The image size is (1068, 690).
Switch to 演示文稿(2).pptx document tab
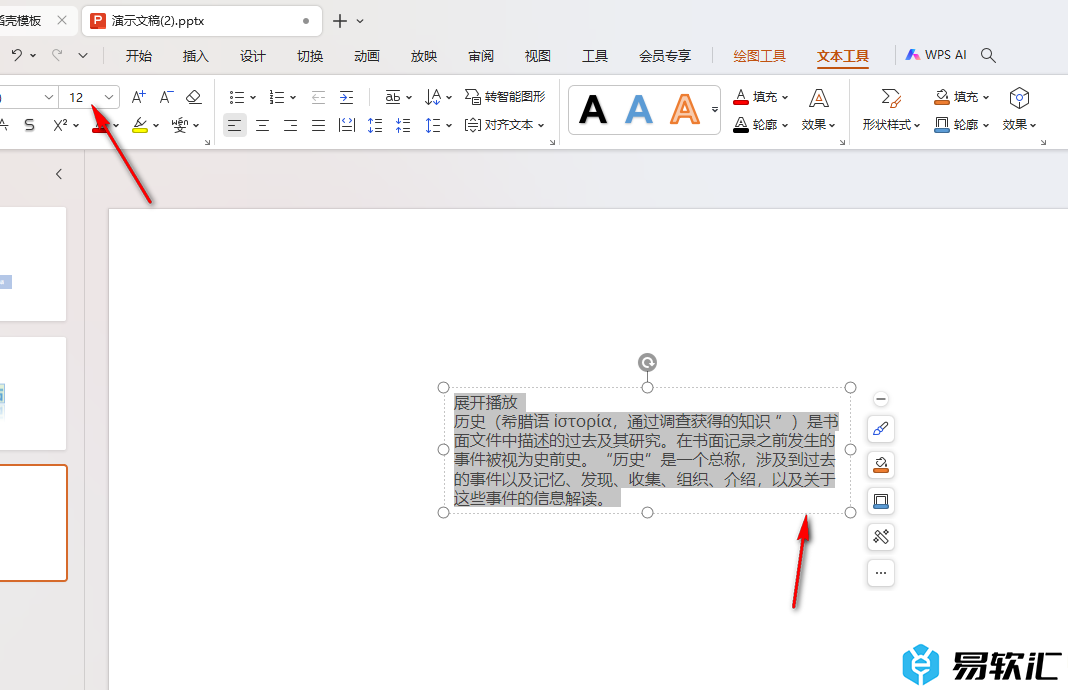click(202, 21)
